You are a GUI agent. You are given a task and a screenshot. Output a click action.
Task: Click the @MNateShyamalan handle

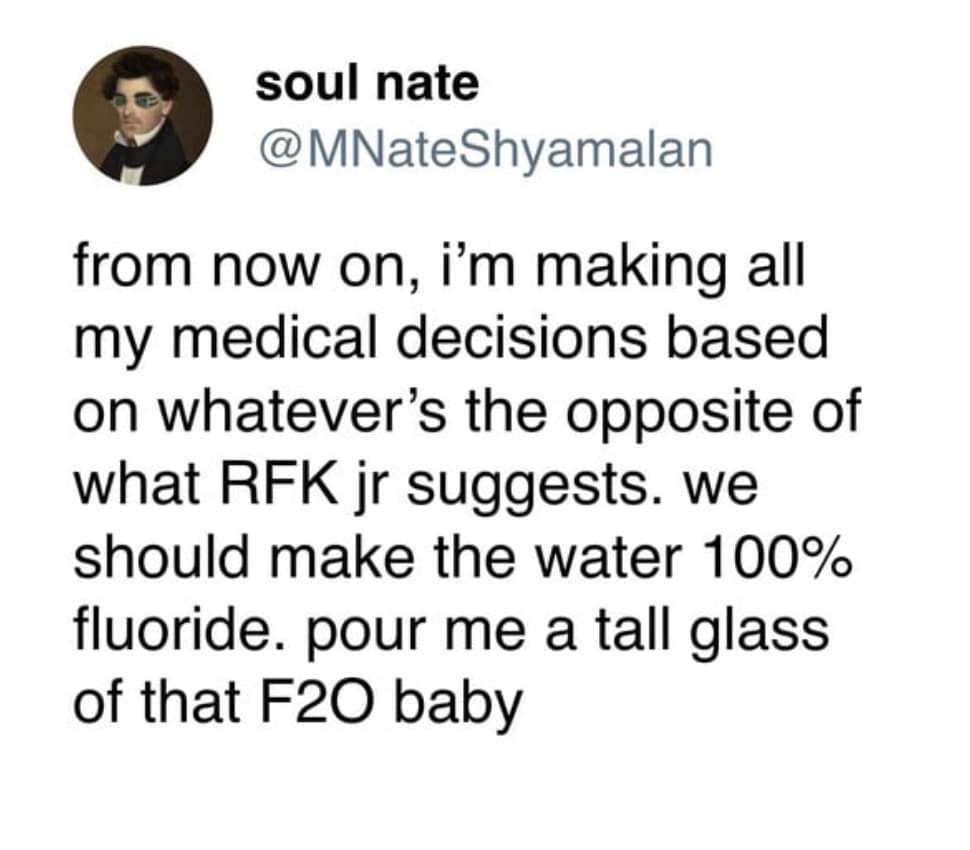pos(485,150)
